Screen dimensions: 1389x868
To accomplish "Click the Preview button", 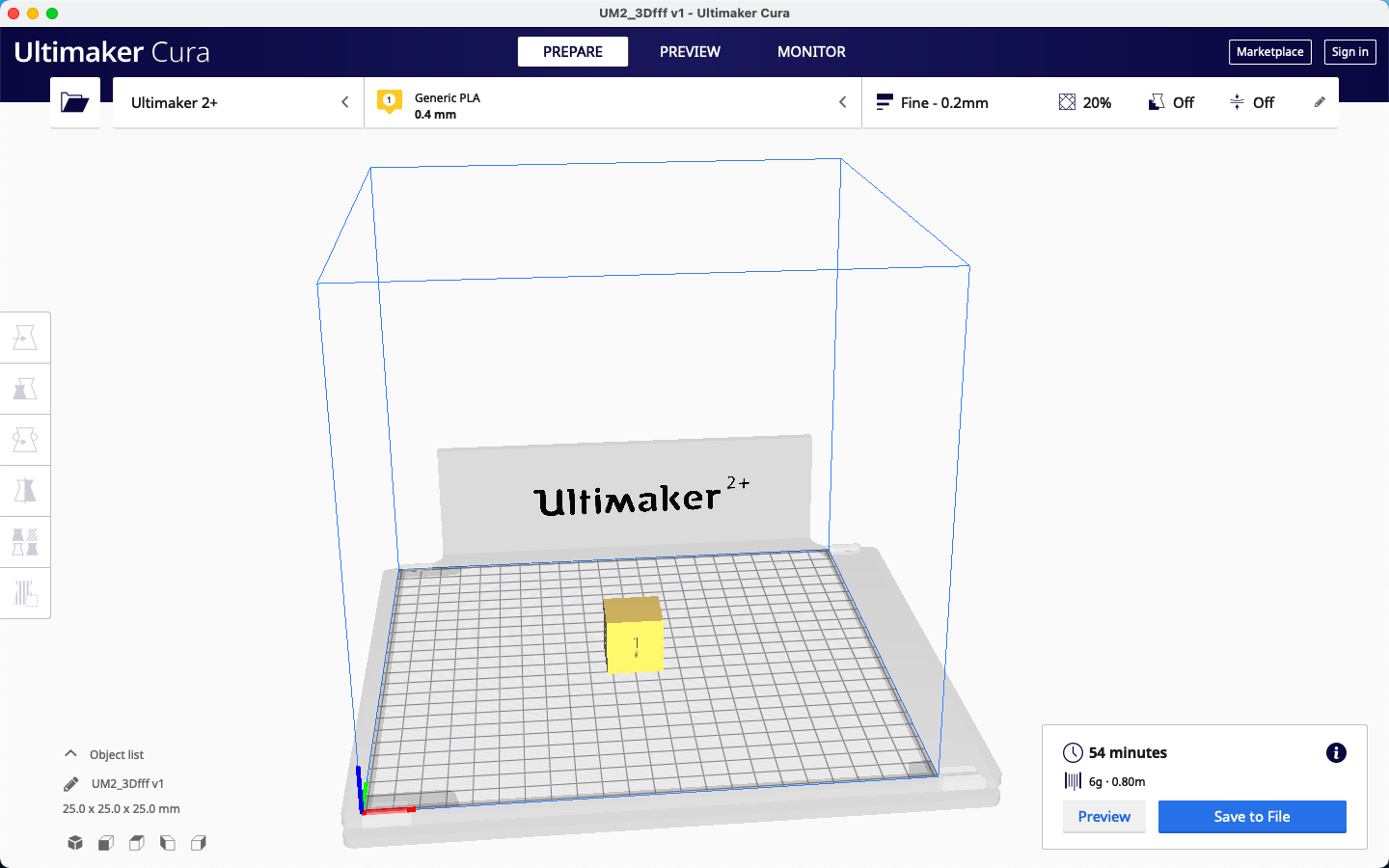I will click(1103, 817).
